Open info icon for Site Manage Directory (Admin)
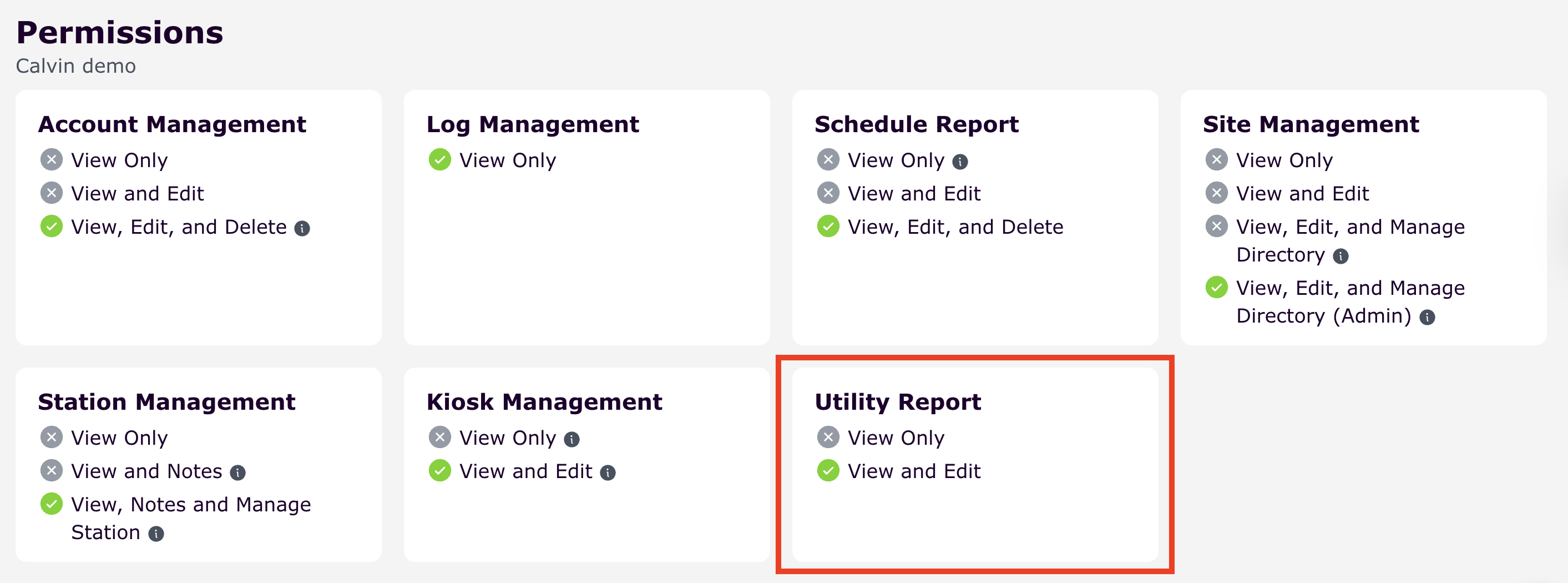Viewport: 1568px width, 583px height. (x=1427, y=318)
